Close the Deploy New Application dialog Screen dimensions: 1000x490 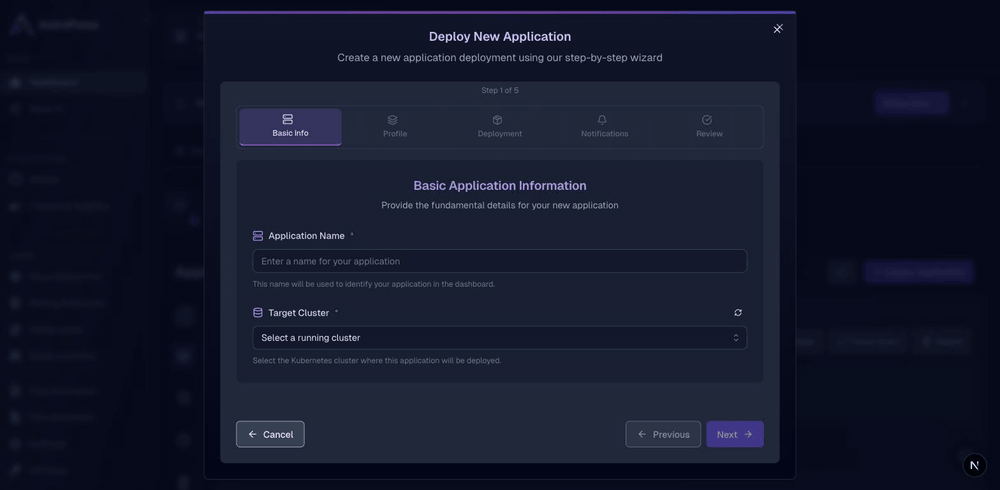pos(777,29)
